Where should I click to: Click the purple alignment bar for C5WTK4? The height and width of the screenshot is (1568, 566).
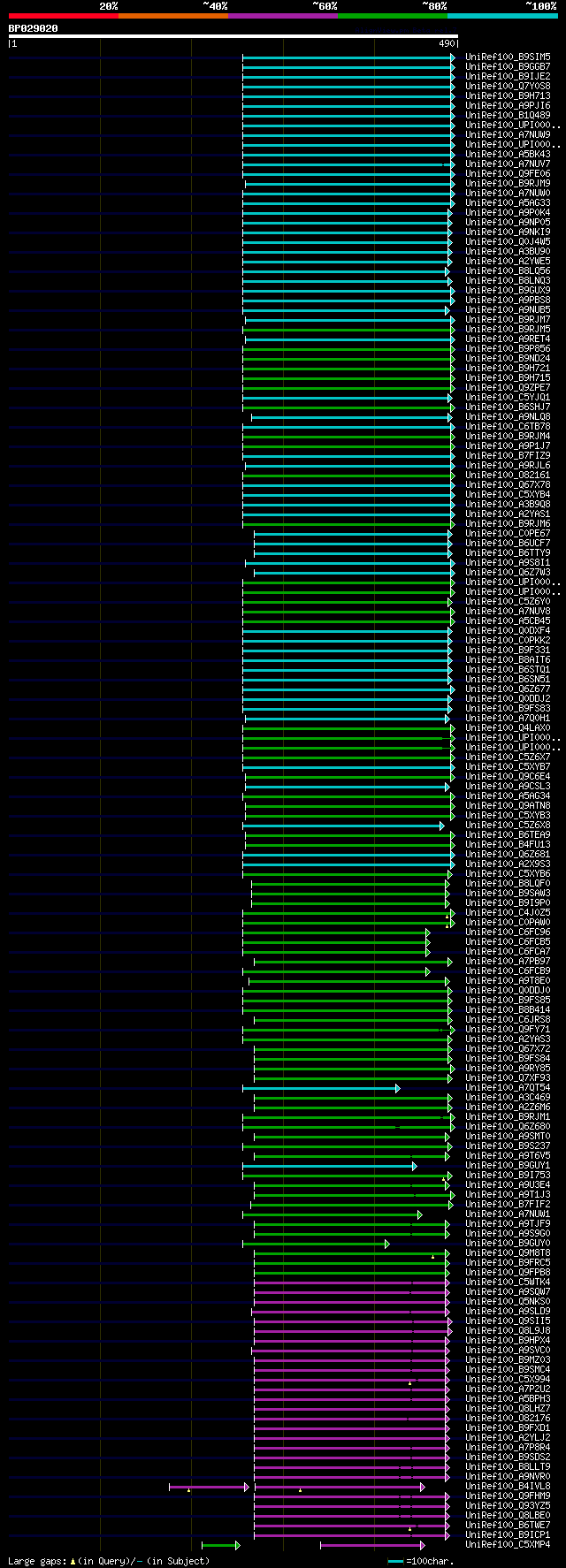point(351,1283)
